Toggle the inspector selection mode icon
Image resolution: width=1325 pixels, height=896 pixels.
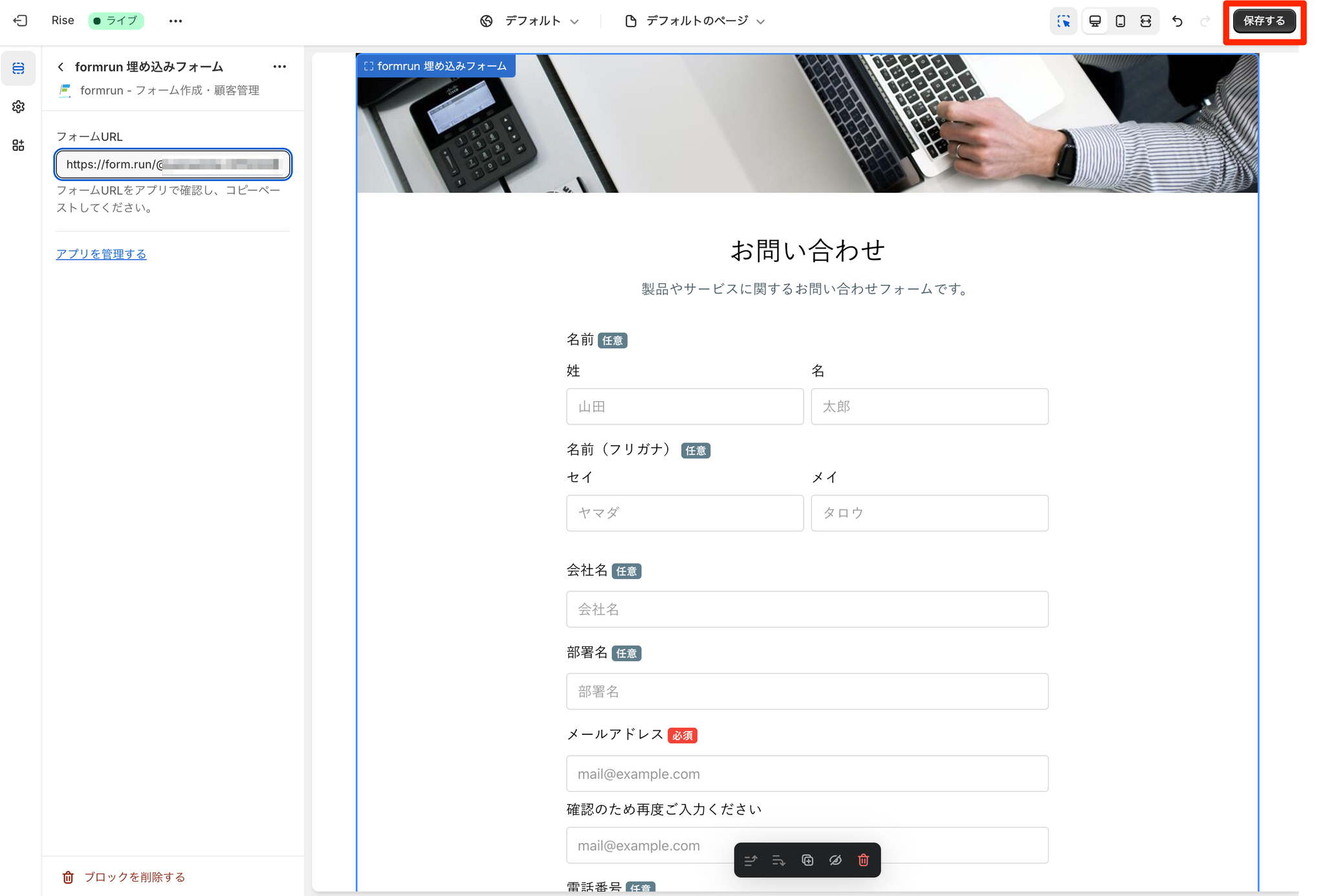pyautogui.click(x=1063, y=21)
